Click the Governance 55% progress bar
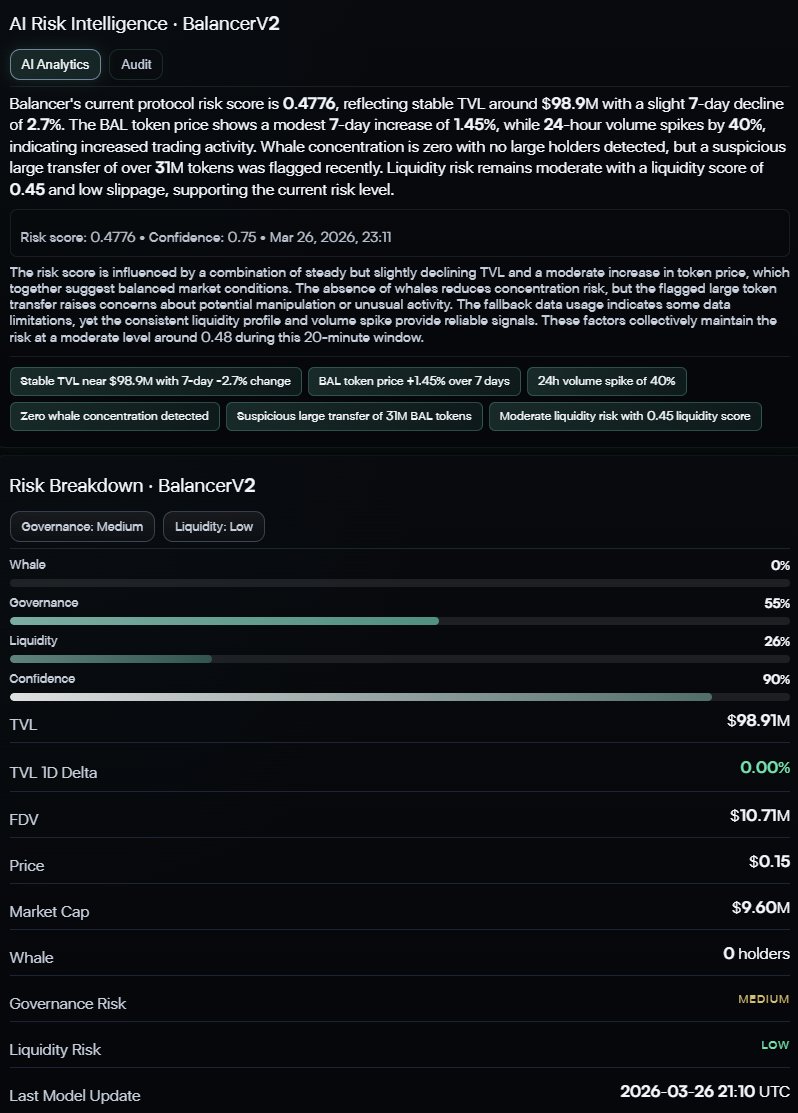The height and width of the screenshot is (1113, 798). tap(400, 621)
